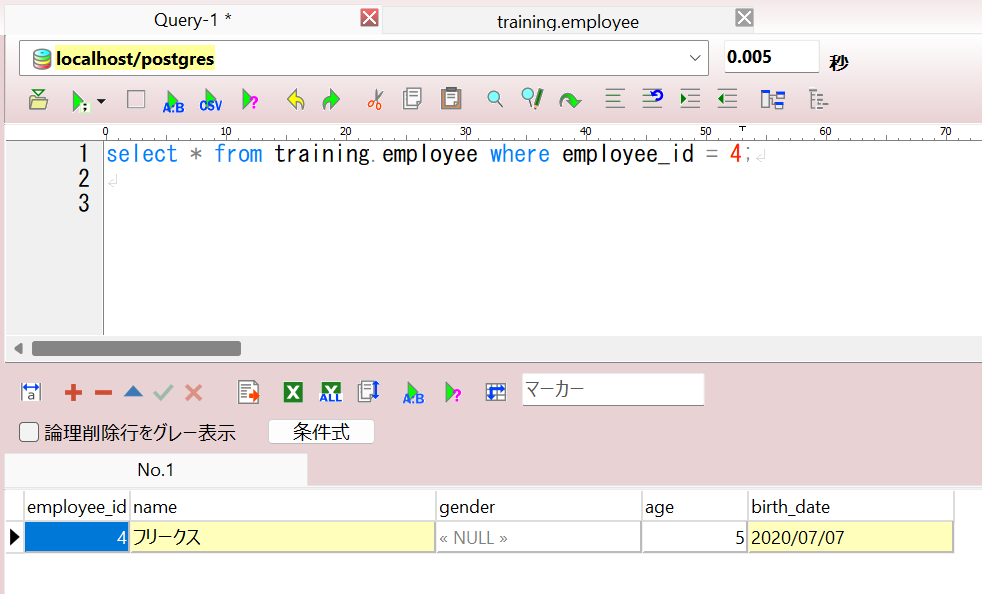Click the gender NULL cell

coord(539,538)
